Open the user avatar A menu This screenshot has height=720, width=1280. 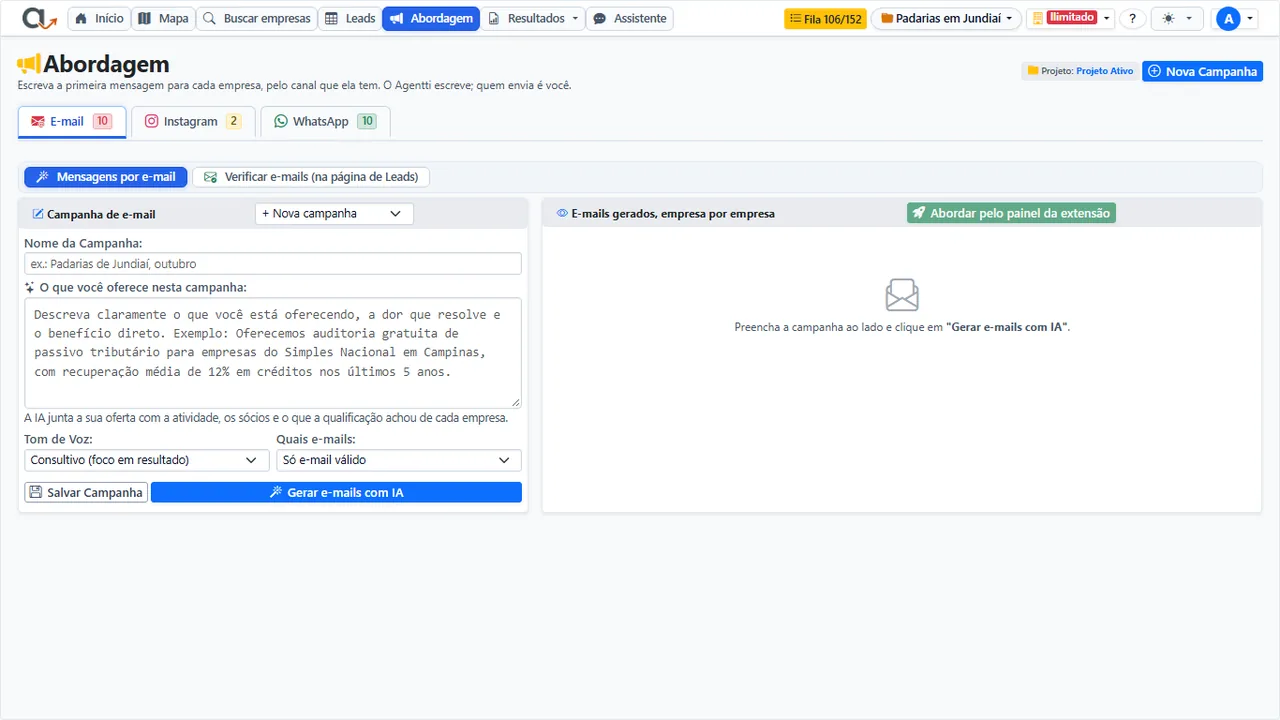click(1235, 18)
